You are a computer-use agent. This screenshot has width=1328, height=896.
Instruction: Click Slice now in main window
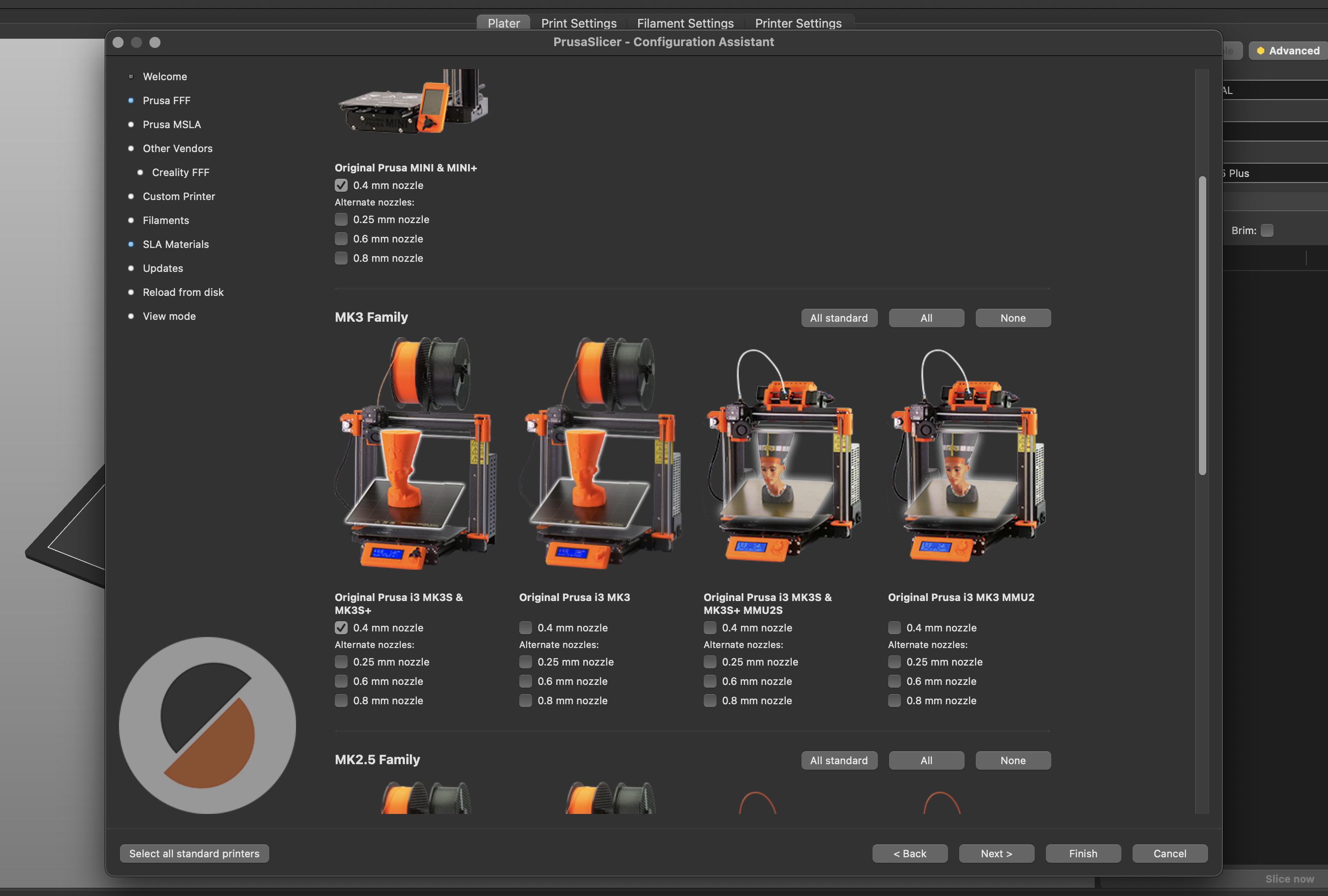coord(1289,879)
